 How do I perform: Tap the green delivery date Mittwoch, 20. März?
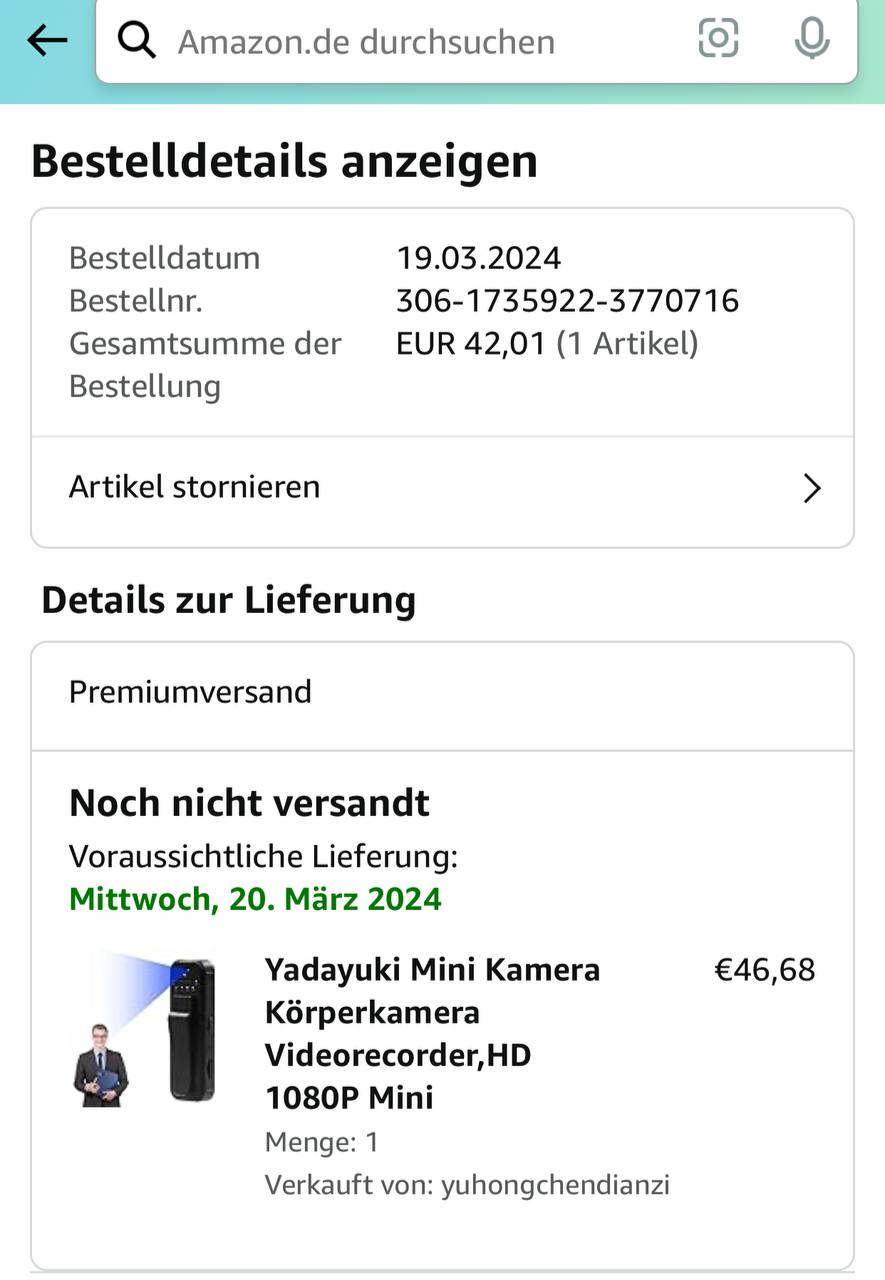[255, 899]
